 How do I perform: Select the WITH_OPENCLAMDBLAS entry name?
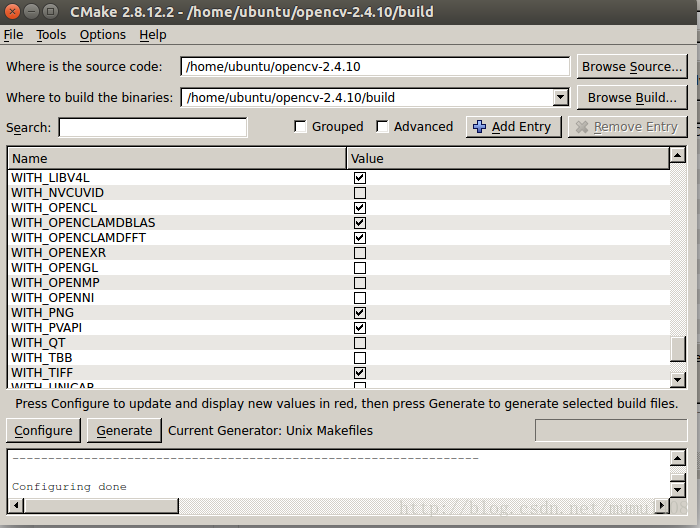(x=83, y=223)
